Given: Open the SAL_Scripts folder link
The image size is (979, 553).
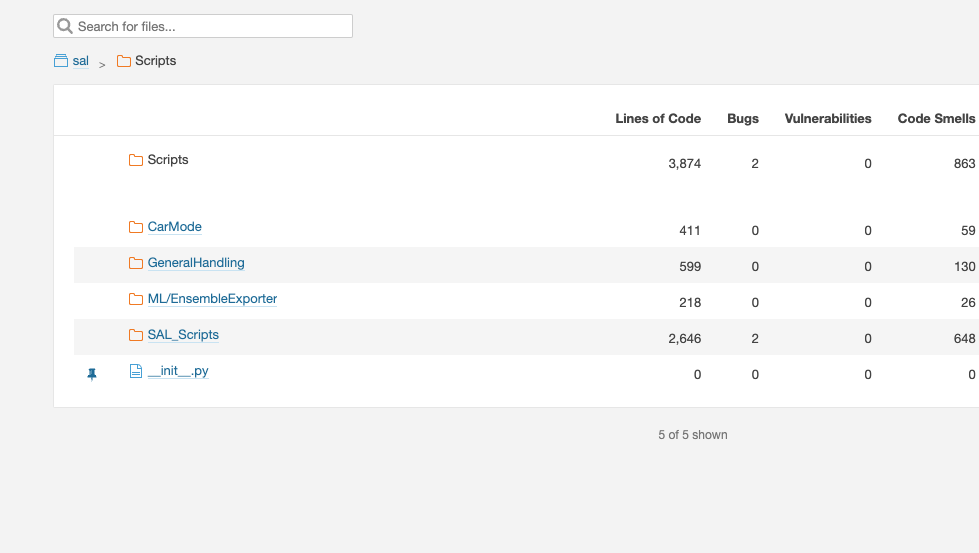Looking at the screenshot, I should click(183, 335).
